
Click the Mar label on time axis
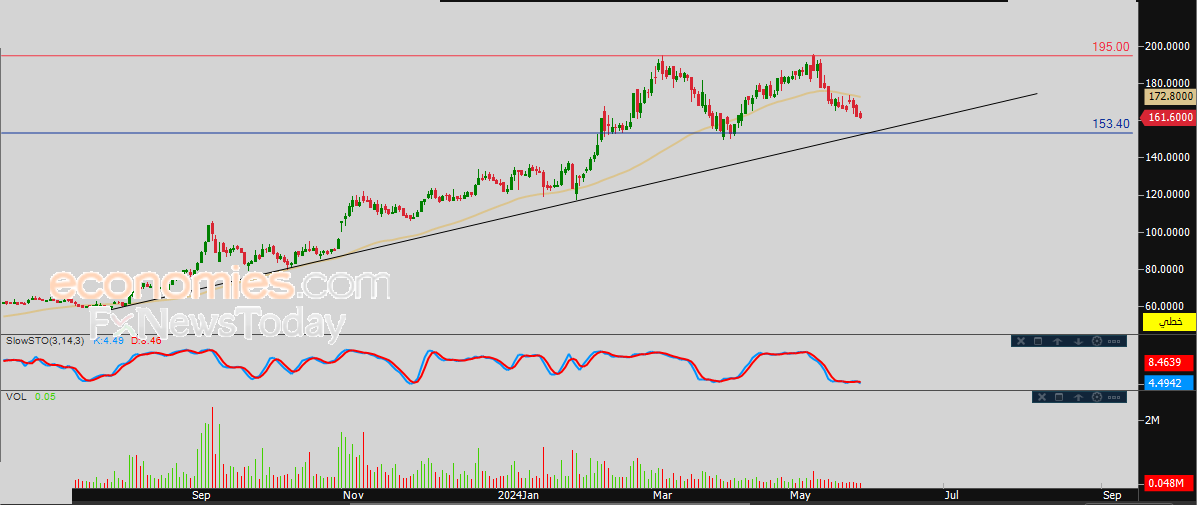[663, 496]
